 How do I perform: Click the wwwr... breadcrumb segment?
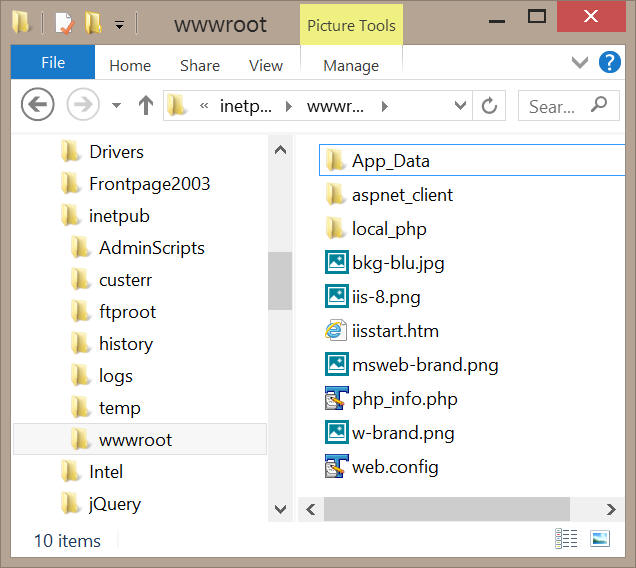[x=335, y=106]
